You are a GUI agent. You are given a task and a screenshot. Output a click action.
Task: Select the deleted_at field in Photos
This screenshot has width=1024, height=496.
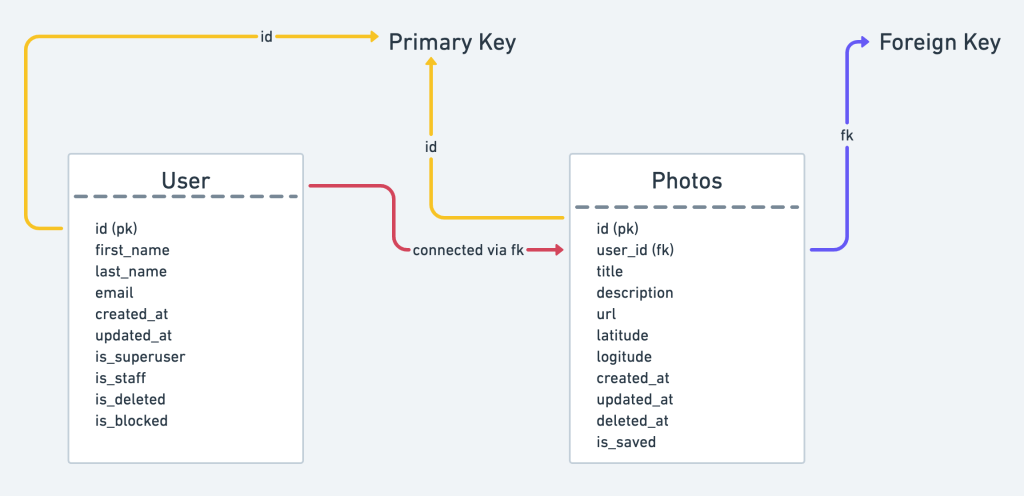[x=632, y=421]
